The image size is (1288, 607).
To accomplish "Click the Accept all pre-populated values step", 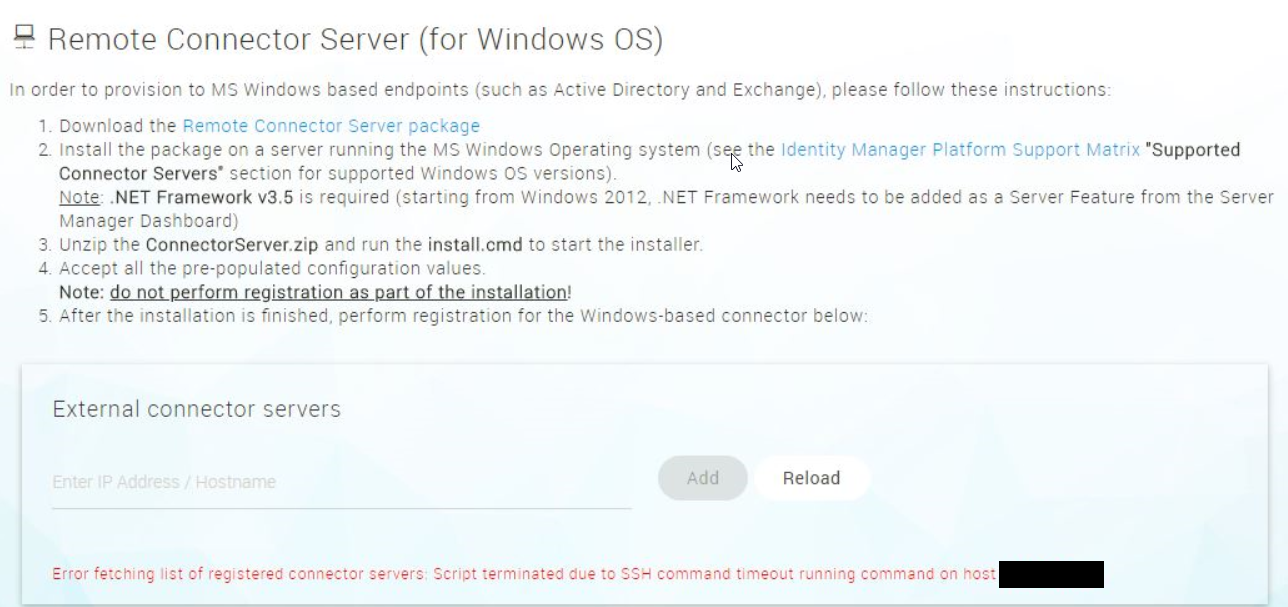I will coord(272,268).
